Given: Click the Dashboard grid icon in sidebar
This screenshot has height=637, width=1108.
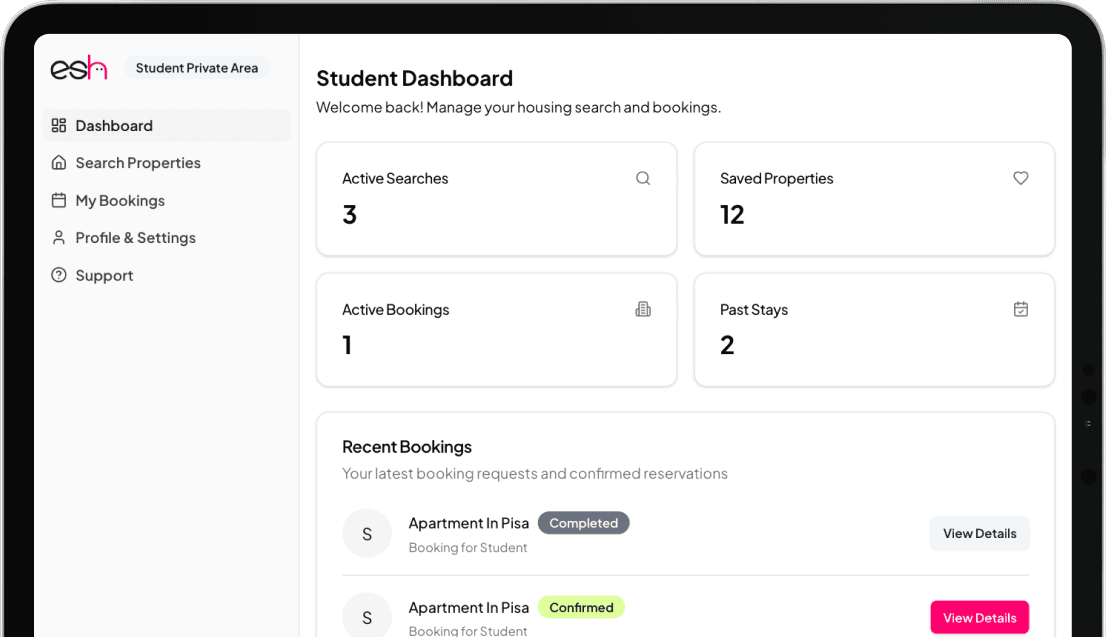Looking at the screenshot, I should pos(59,126).
